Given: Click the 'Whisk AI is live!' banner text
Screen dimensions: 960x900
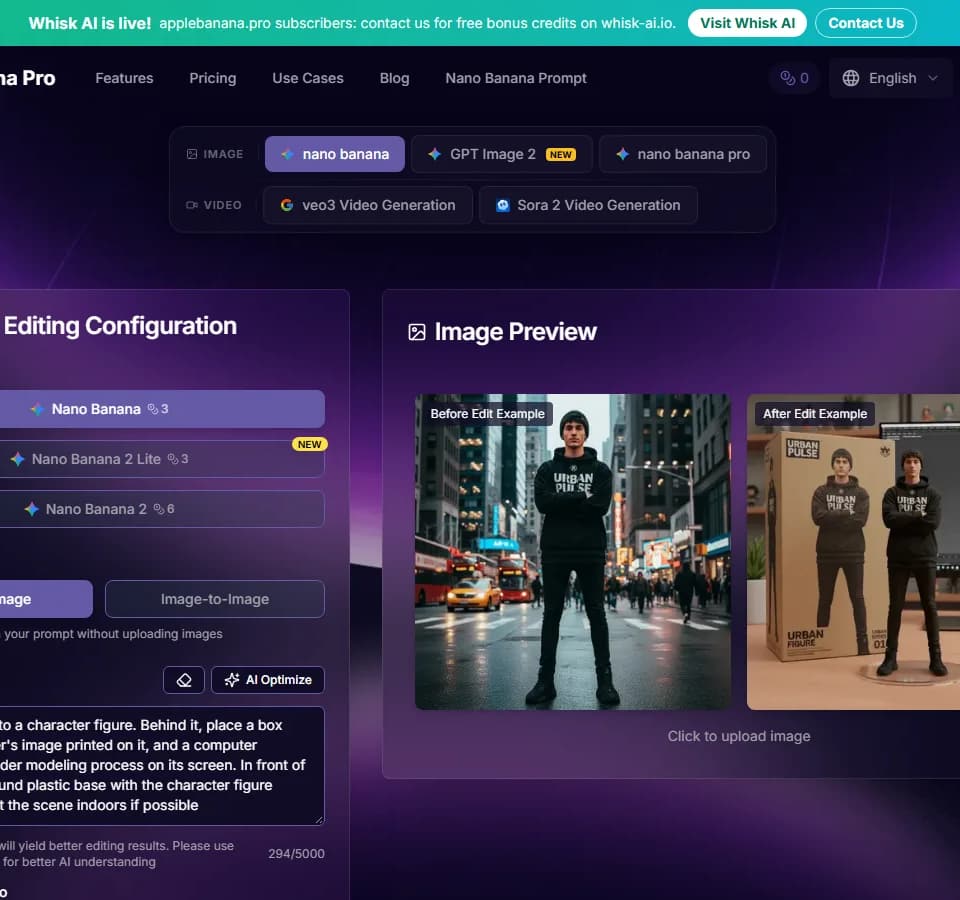Looking at the screenshot, I should 90,23.
